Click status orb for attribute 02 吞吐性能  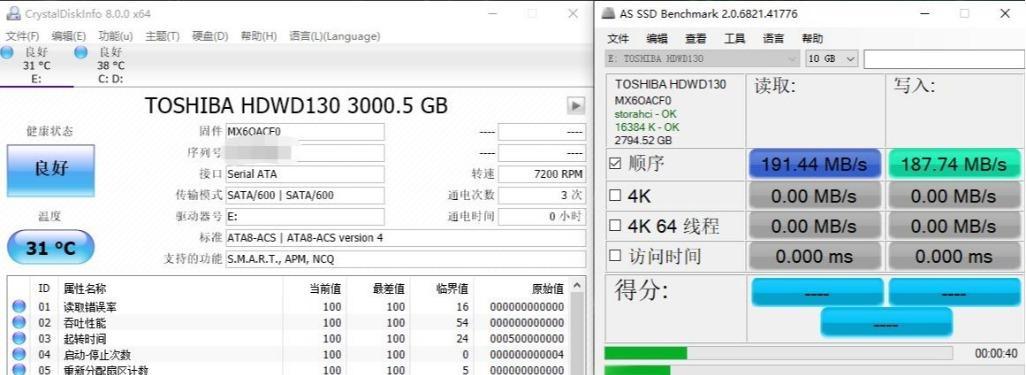coord(19,323)
